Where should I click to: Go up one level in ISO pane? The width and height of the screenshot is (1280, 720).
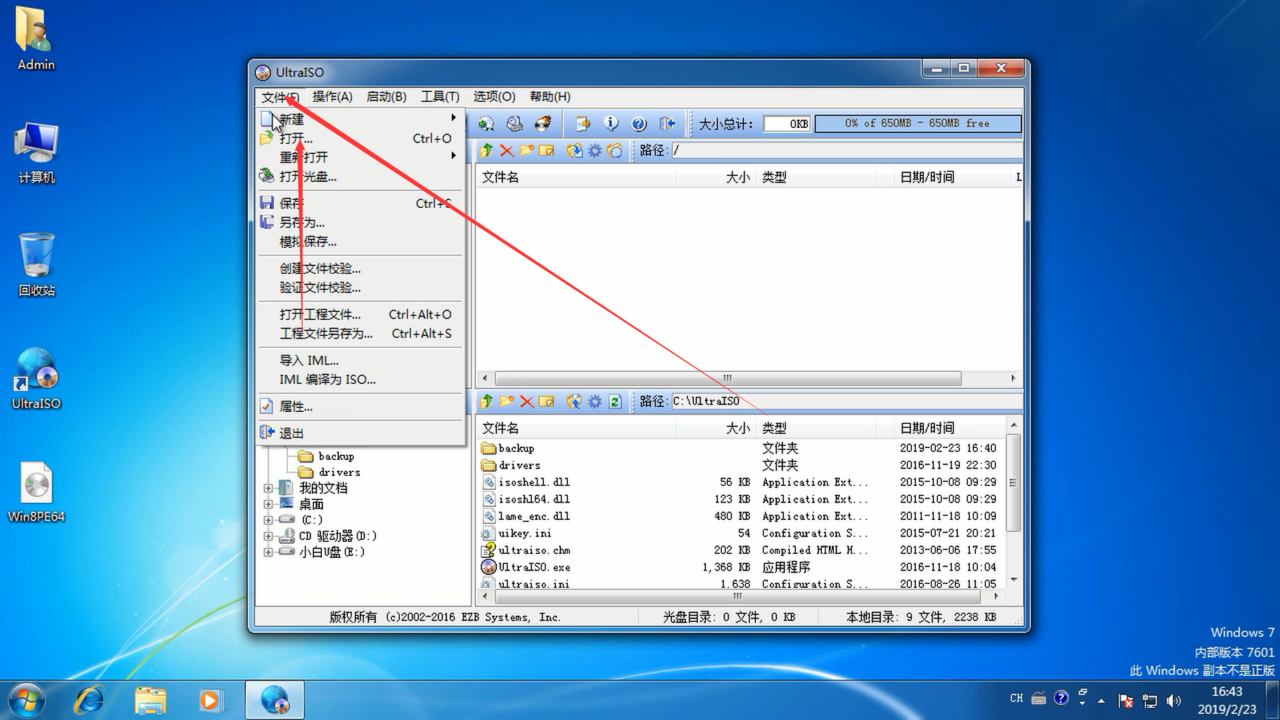pos(487,150)
